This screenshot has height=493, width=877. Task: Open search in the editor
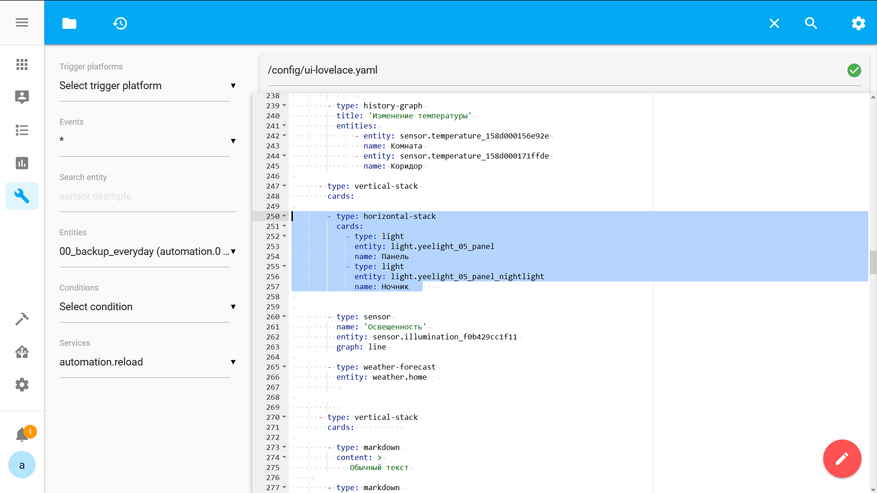click(811, 23)
